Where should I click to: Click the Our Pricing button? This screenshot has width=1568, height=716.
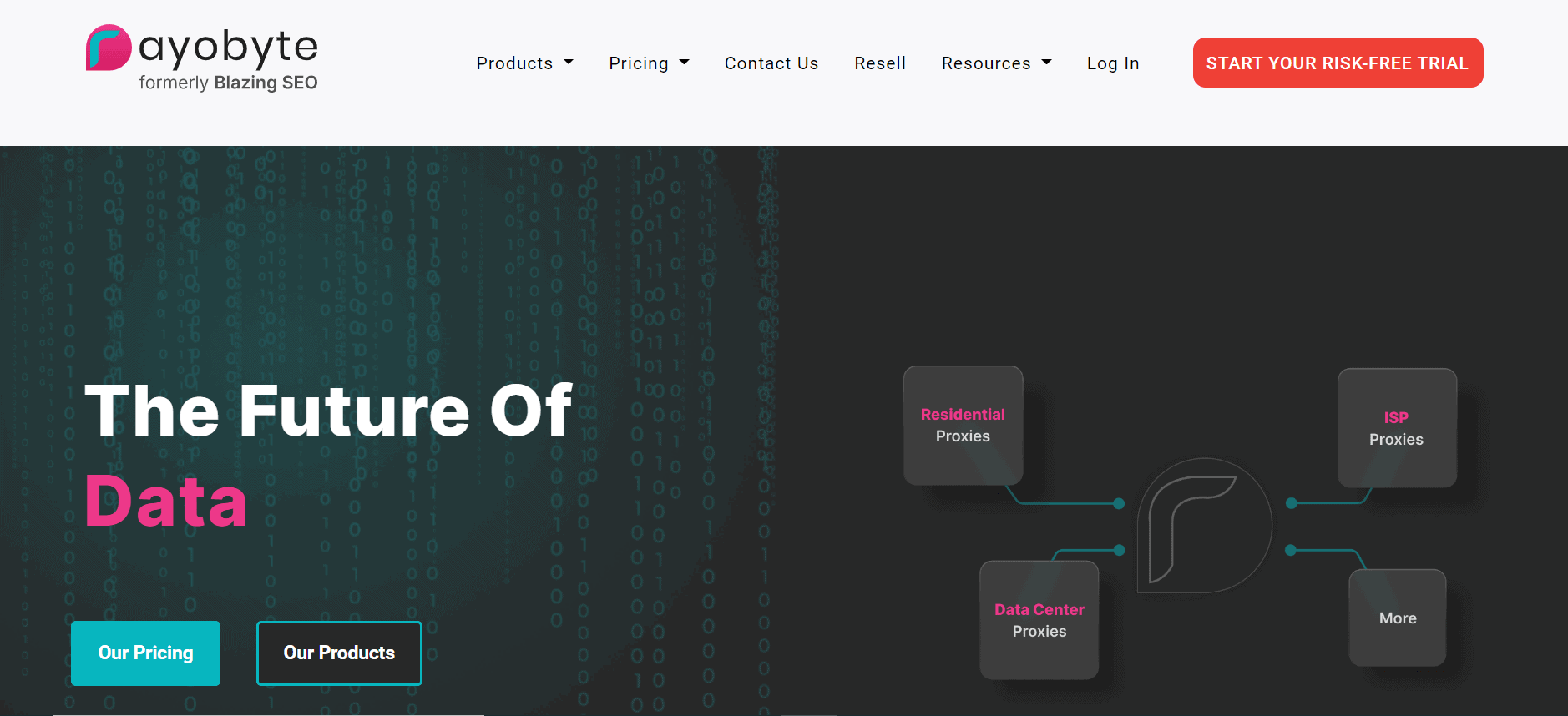[x=145, y=653]
